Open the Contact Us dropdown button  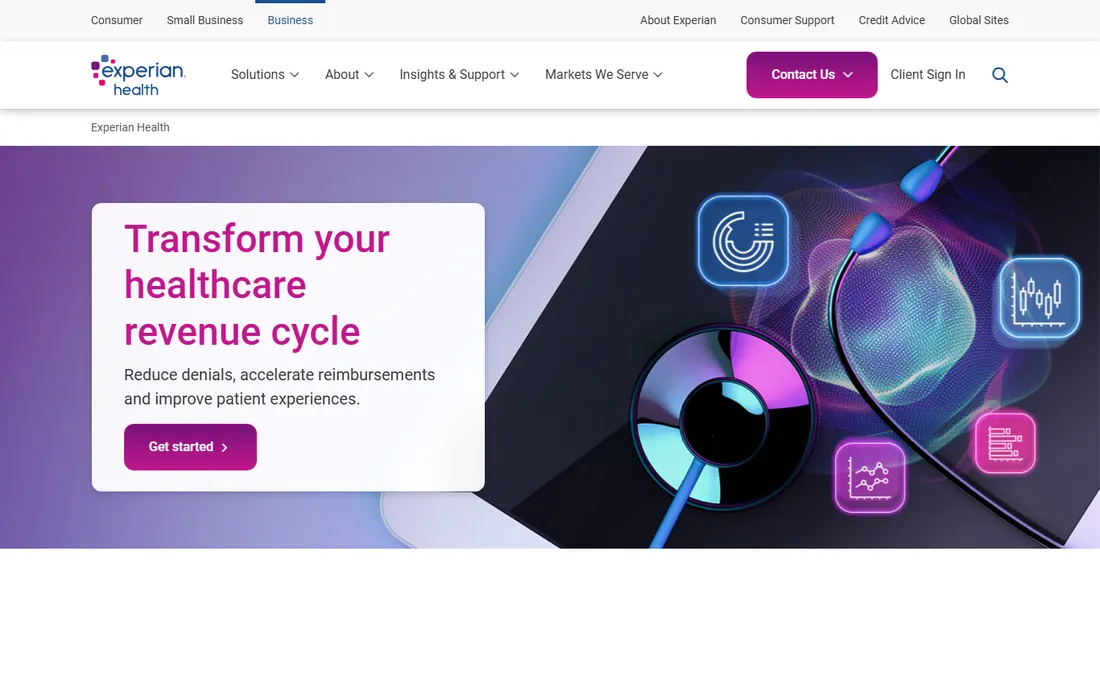pos(812,74)
